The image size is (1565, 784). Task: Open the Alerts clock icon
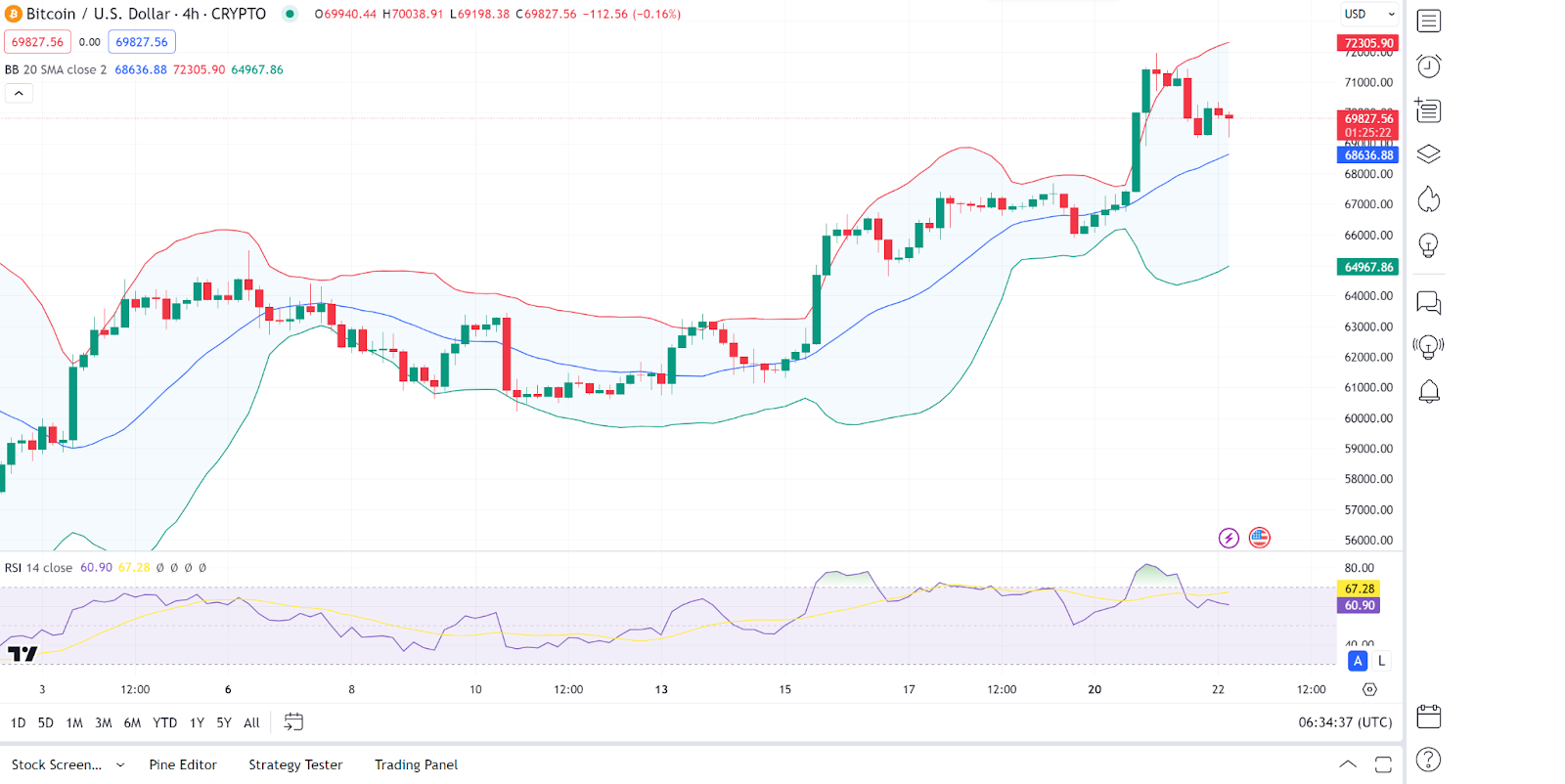1429,65
